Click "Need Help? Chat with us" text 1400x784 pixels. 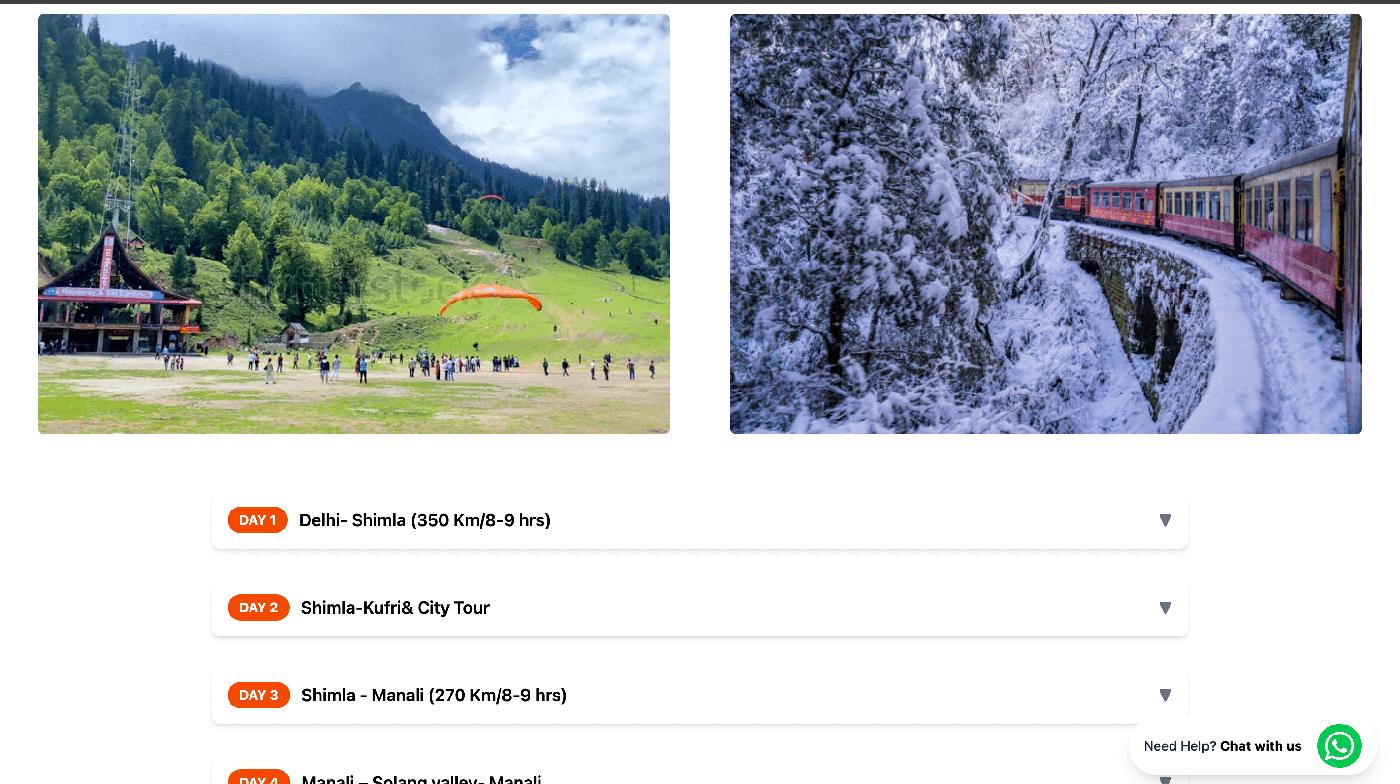click(x=1223, y=746)
